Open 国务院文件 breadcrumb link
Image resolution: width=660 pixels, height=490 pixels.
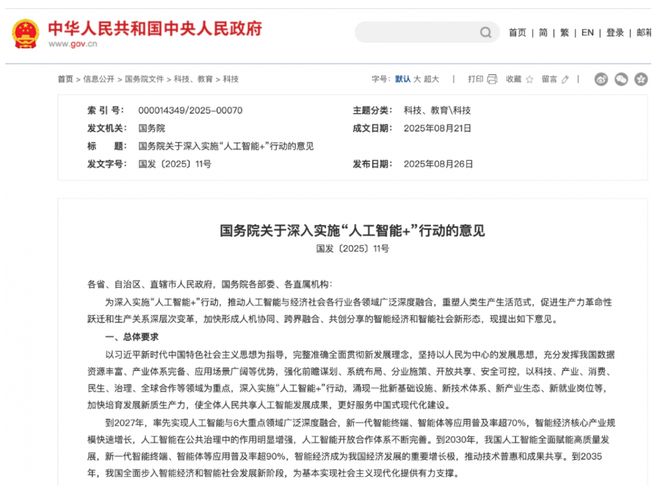coord(143,79)
